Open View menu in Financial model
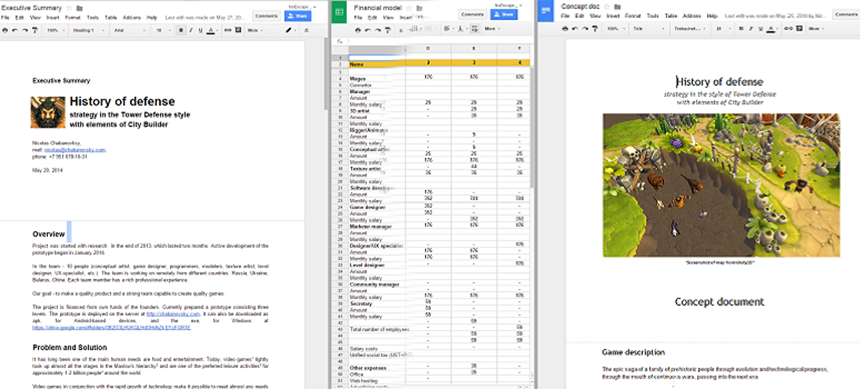860x389 pixels. coord(388,18)
